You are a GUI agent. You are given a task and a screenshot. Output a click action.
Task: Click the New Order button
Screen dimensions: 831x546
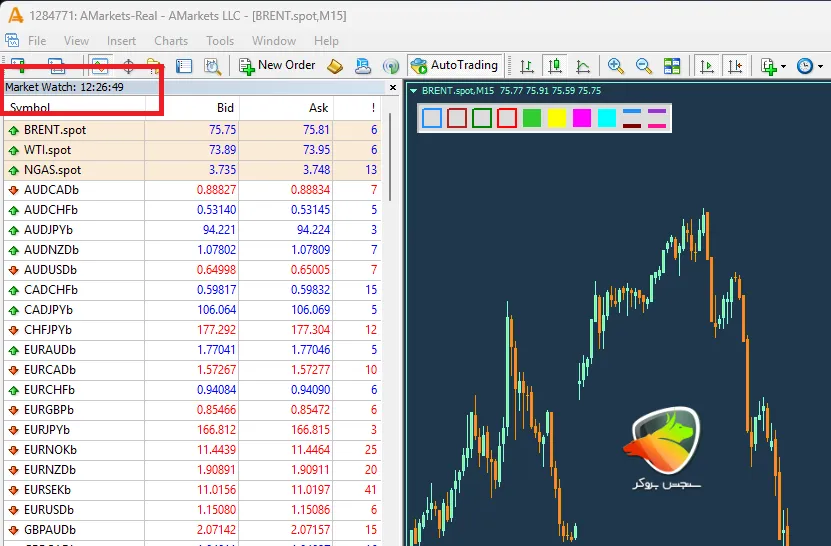[277, 66]
